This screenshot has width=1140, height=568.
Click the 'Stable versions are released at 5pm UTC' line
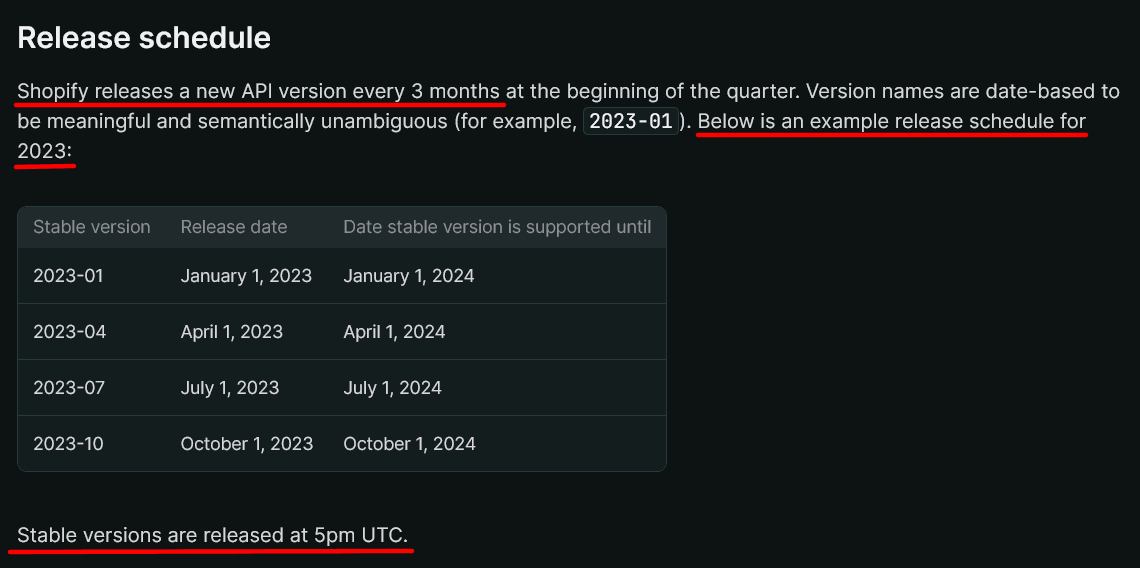point(213,535)
